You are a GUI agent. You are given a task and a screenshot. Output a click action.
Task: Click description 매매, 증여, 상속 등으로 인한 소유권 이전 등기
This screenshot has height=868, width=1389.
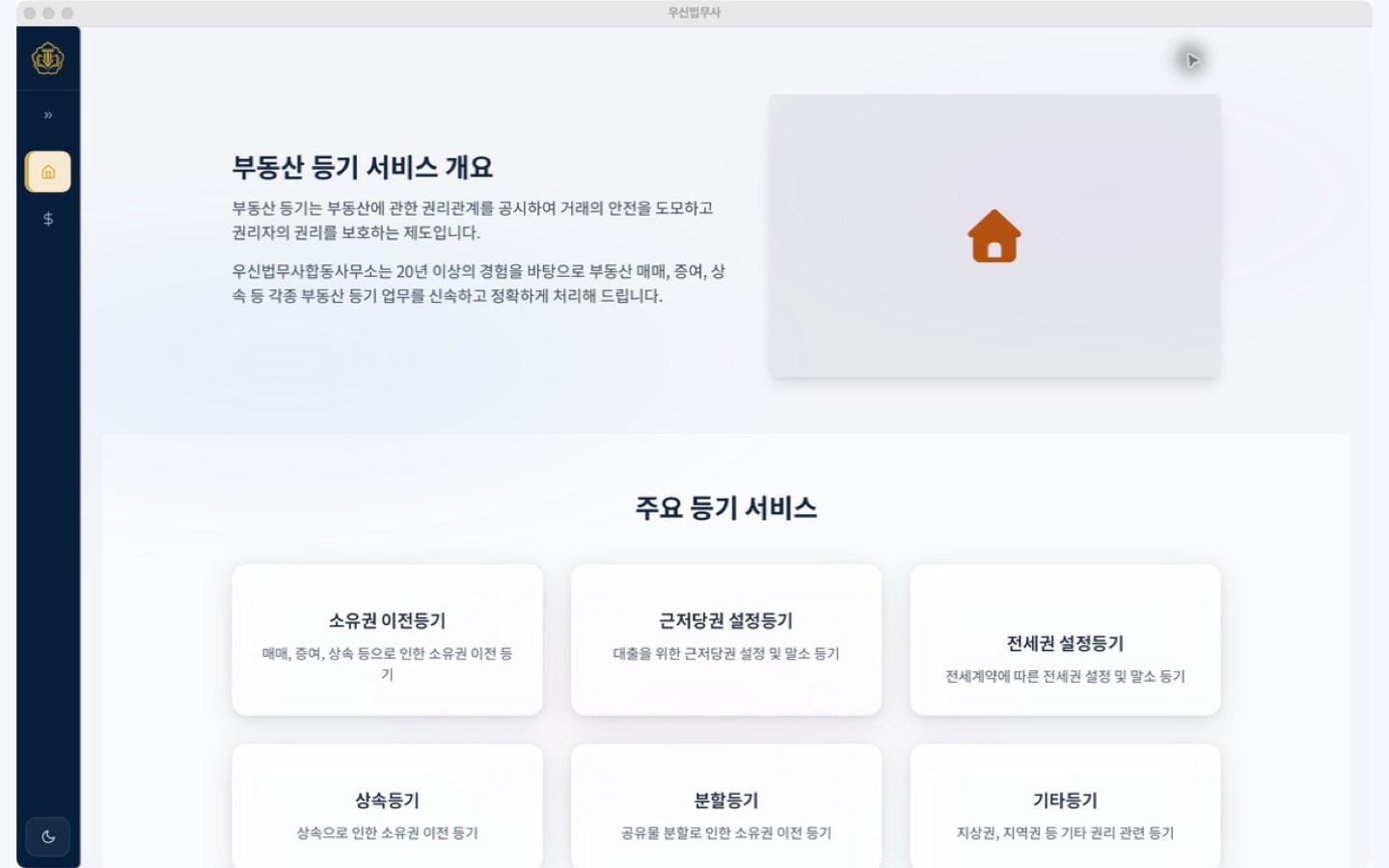(387, 664)
